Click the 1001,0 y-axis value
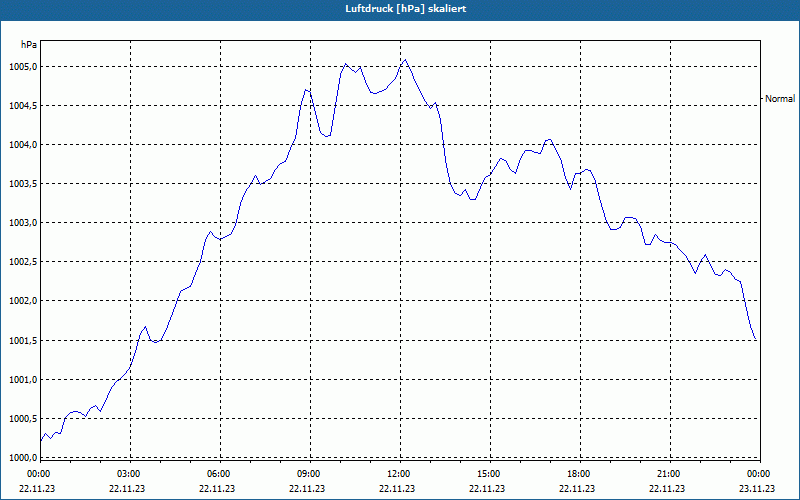800x500 pixels. [x=22, y=380]
